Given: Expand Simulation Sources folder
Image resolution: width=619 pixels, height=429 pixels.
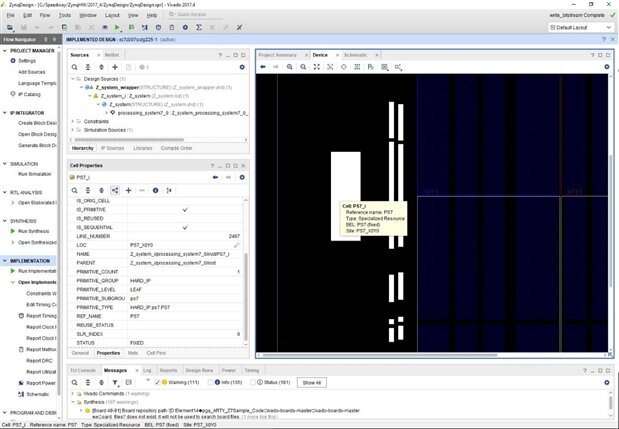Looking at the screenshot, I should [73, 130].
